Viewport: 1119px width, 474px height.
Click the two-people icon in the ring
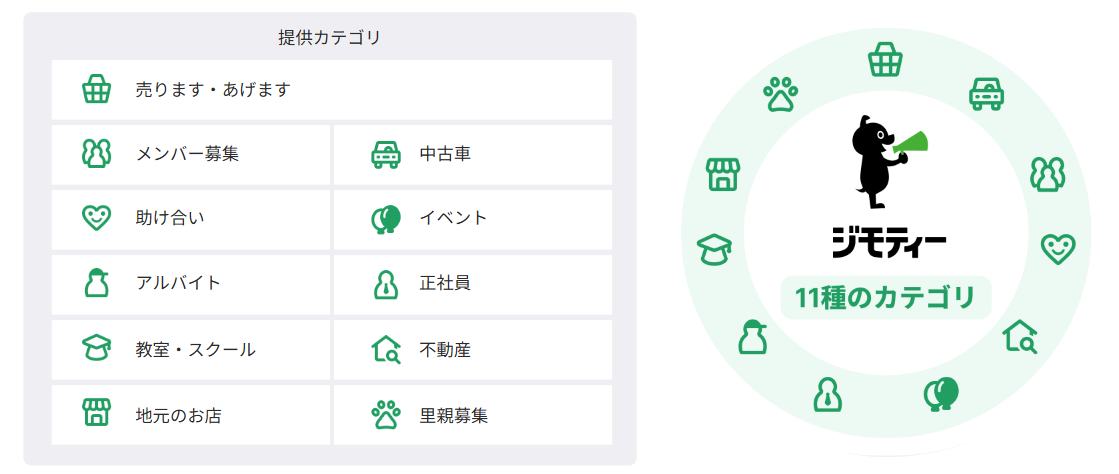(x=1047, y=174)
